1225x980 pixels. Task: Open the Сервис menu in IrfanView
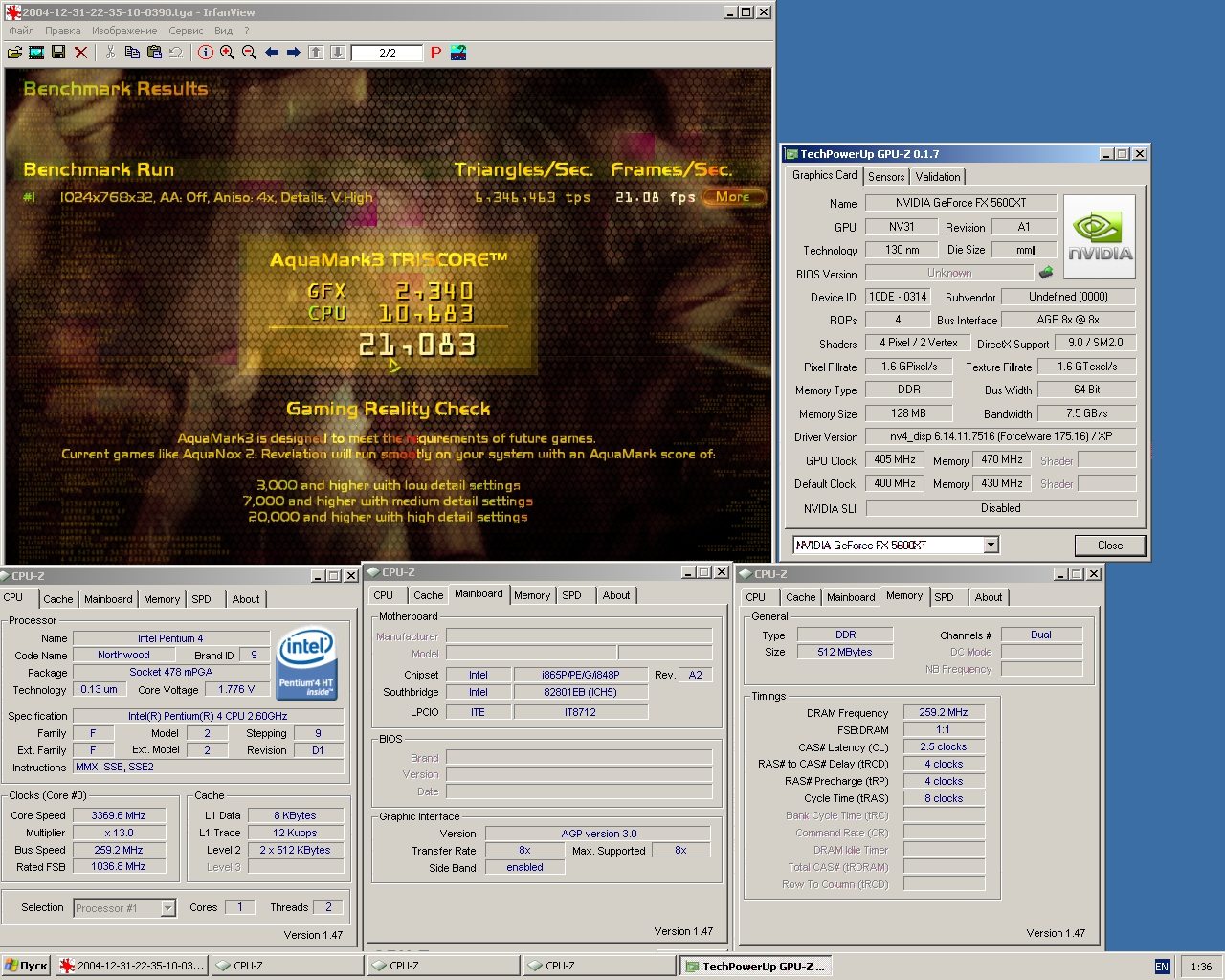186,31
